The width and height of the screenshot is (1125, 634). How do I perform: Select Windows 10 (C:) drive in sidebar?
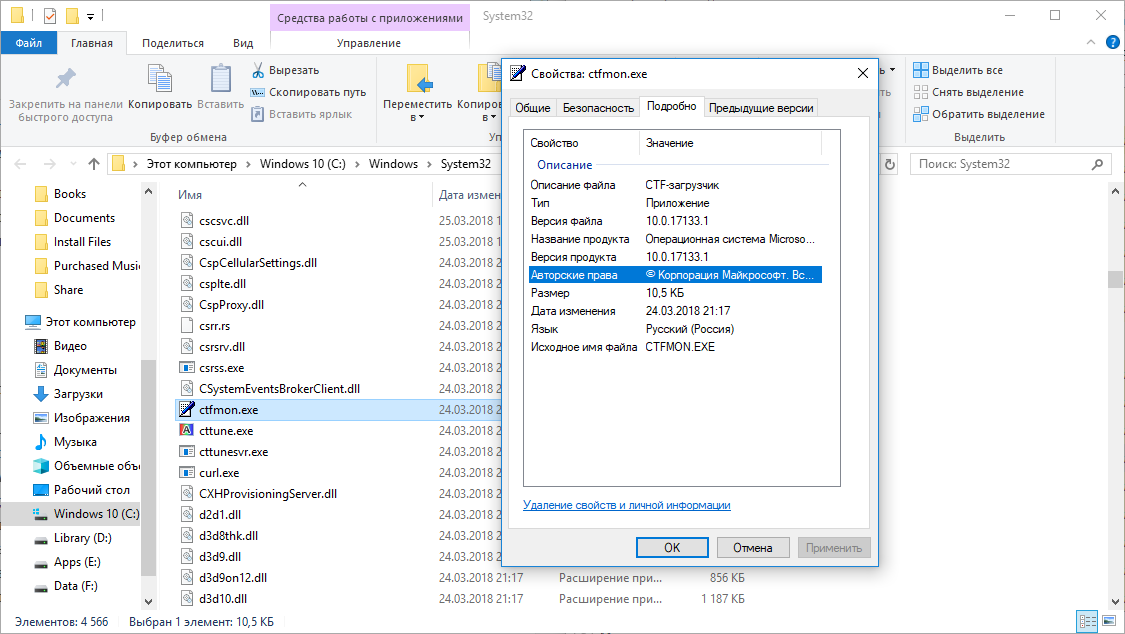tap(96, 514)
